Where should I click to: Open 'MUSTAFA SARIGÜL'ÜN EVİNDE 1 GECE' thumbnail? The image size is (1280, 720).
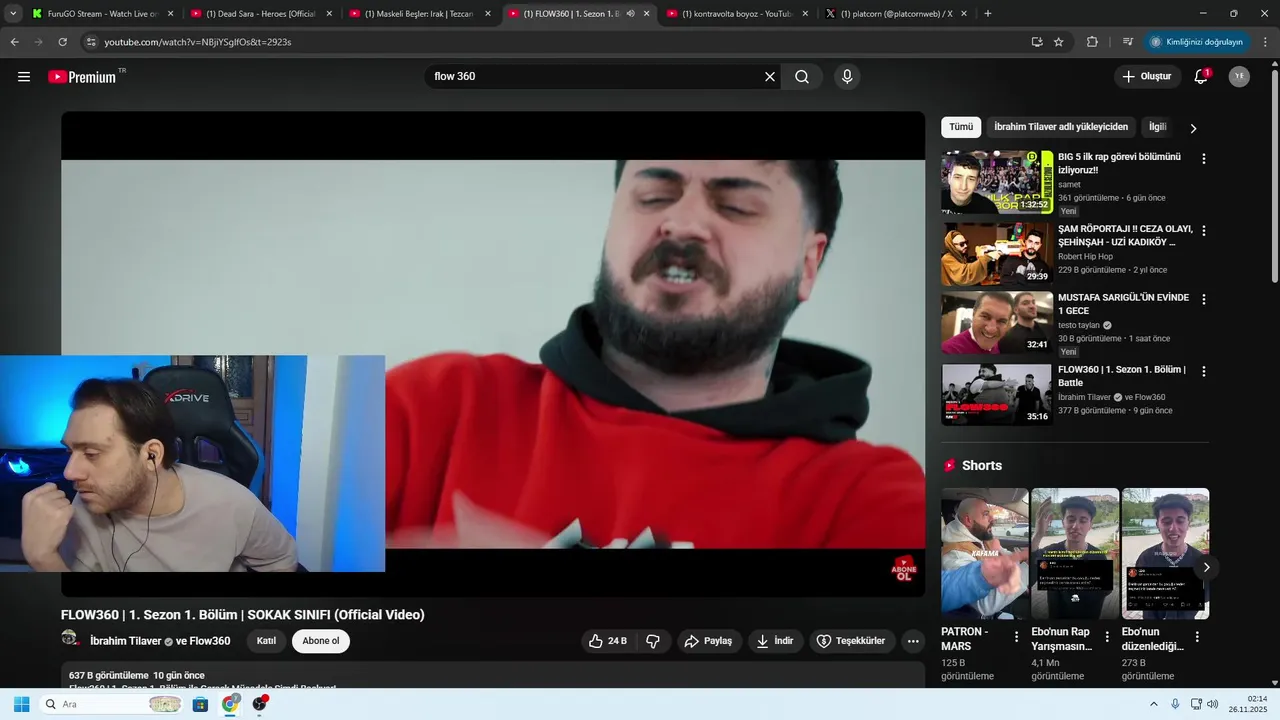997,323
